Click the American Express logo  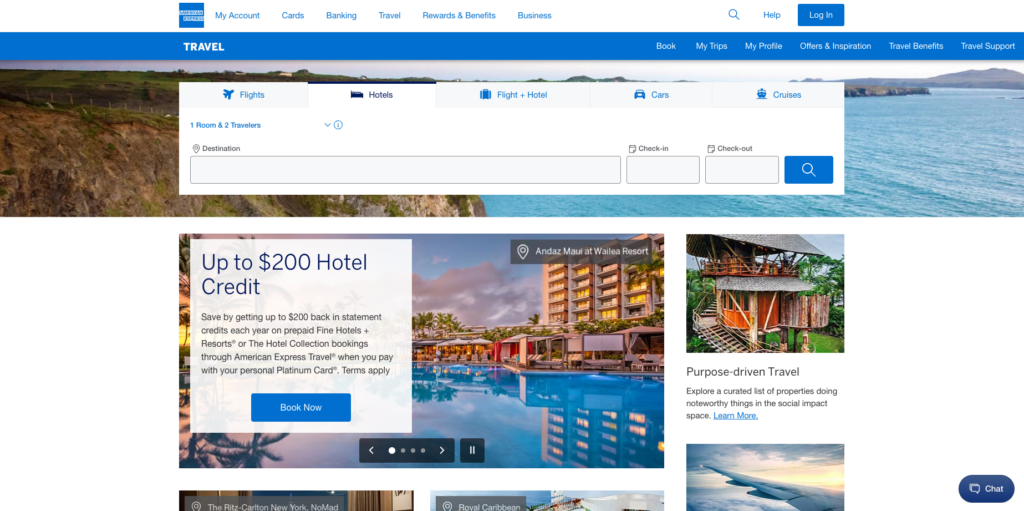191,15
